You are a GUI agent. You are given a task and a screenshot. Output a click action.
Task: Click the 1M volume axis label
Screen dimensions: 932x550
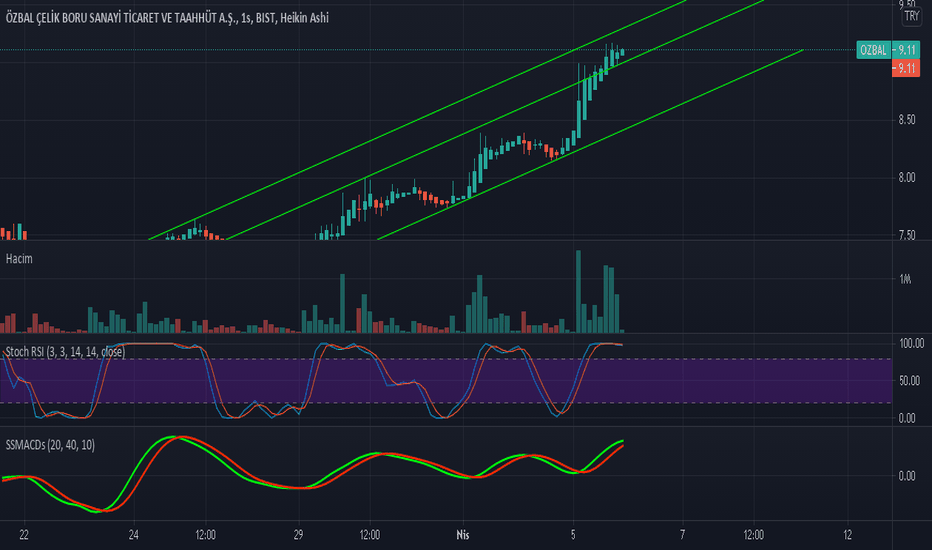(905, 279)
